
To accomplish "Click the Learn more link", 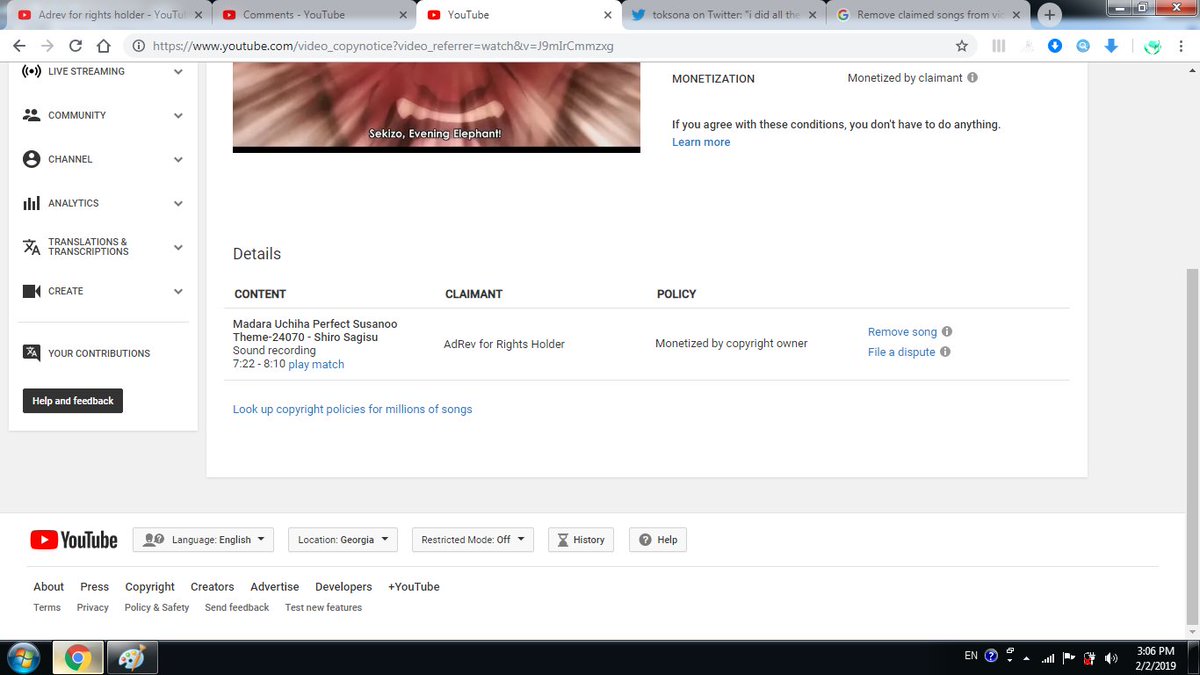I will click(701, 142).
